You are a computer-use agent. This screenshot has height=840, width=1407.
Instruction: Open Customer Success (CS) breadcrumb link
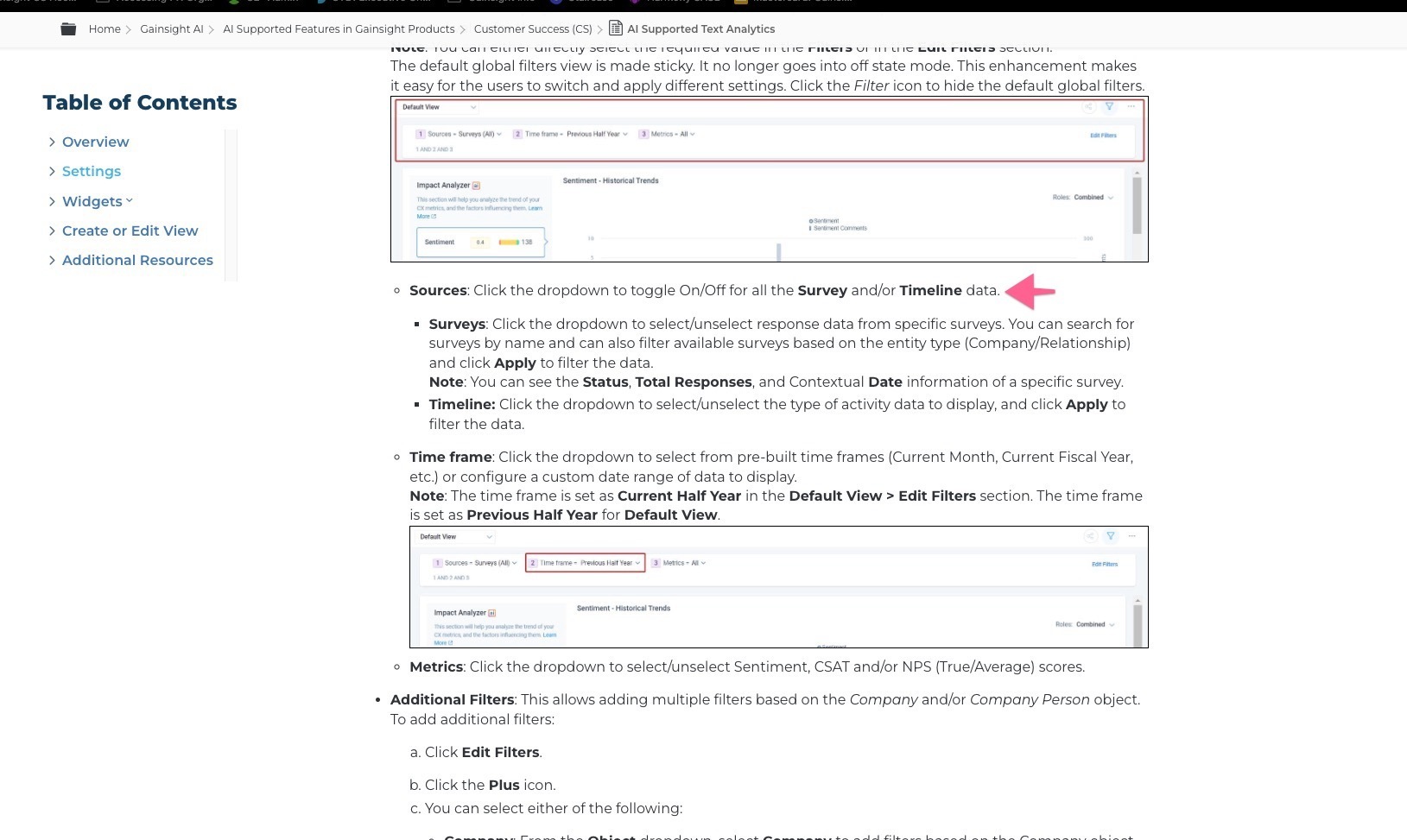click(533, 28)
